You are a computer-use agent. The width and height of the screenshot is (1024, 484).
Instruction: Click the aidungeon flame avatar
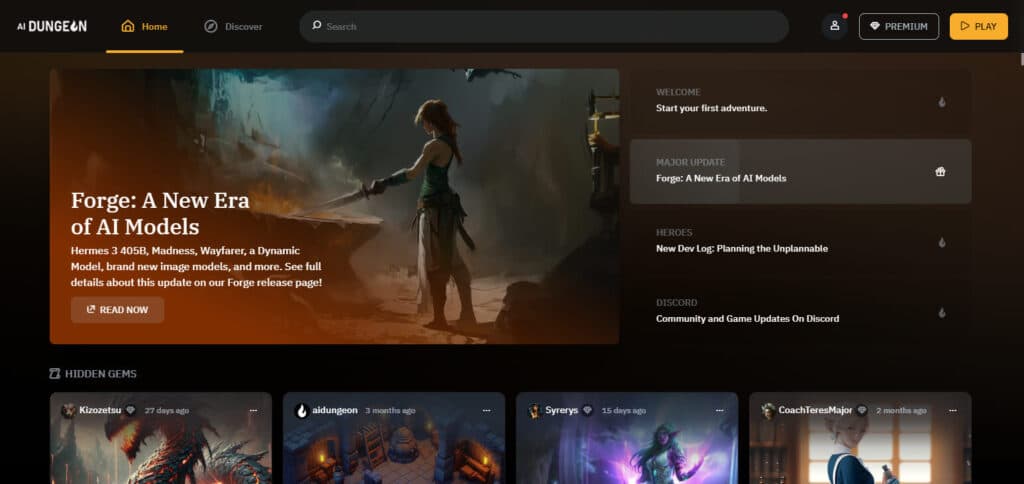click(x=302, y=410)
